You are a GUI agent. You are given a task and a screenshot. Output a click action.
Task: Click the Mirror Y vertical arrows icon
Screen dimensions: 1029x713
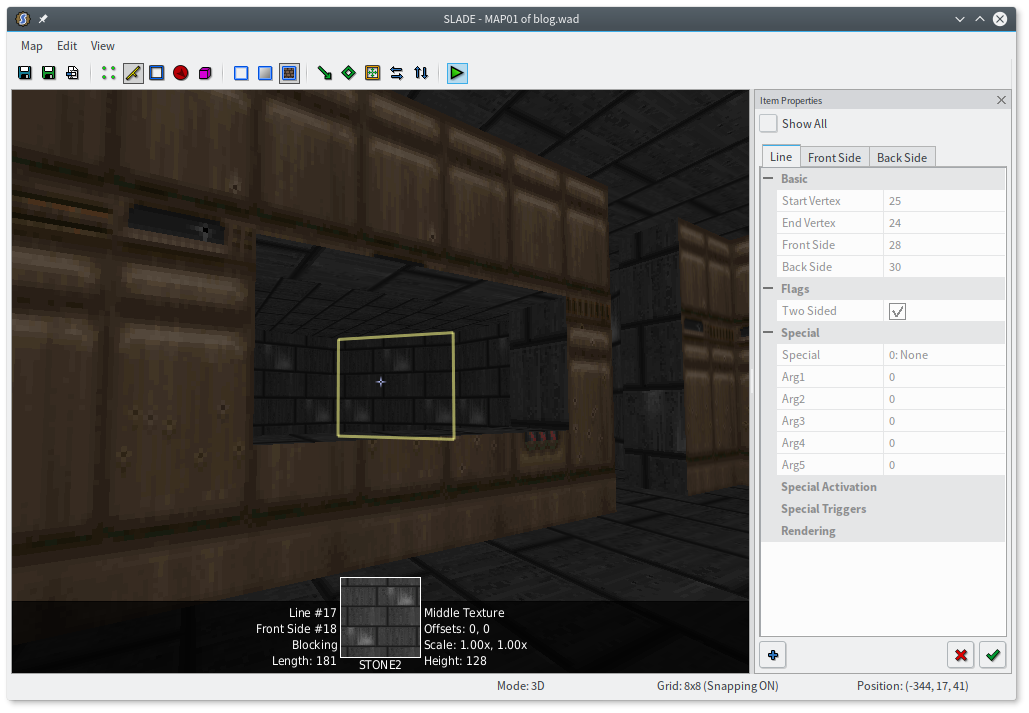click(421, 73)
